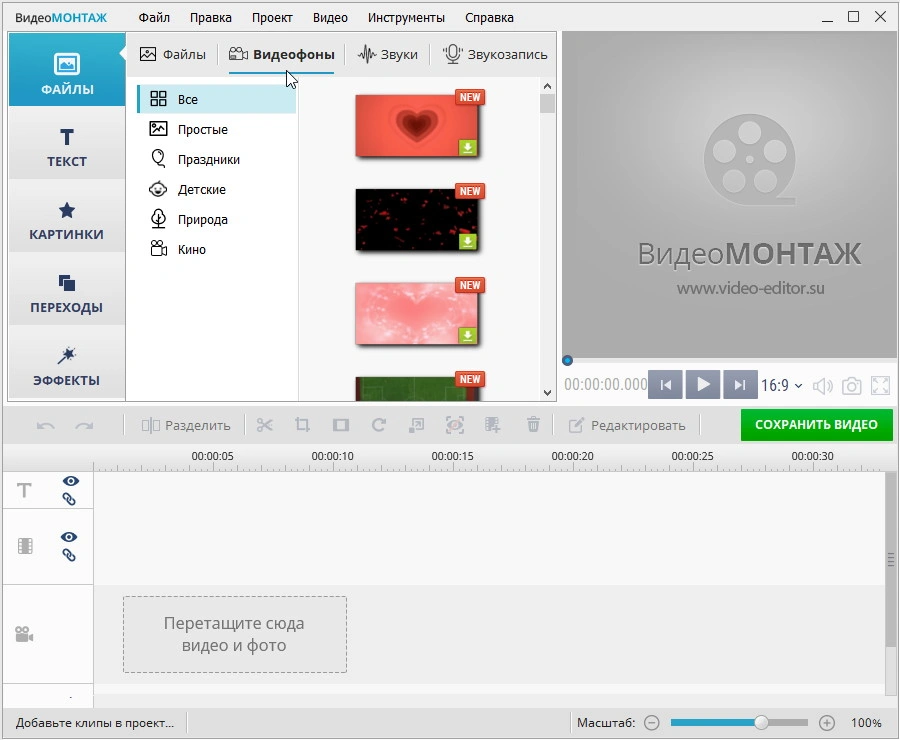This screenshot has height=740, width=900.
Task: Toggle text track visibility eye
Action: [71, 481]
